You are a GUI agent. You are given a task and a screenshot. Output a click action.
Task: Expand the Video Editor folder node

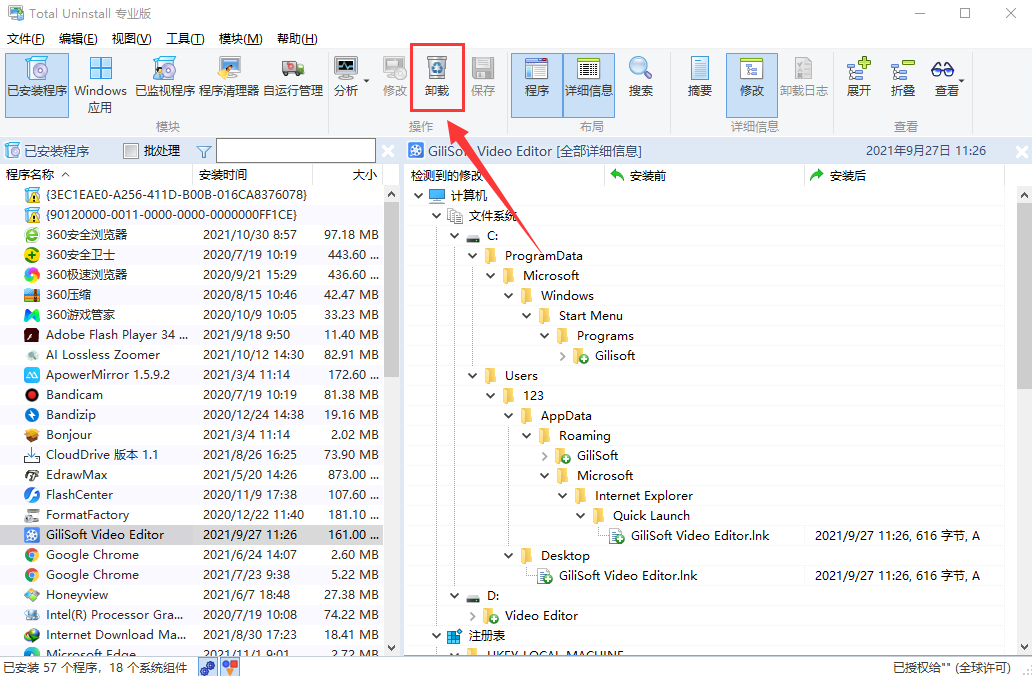click(x=473, y=616)
